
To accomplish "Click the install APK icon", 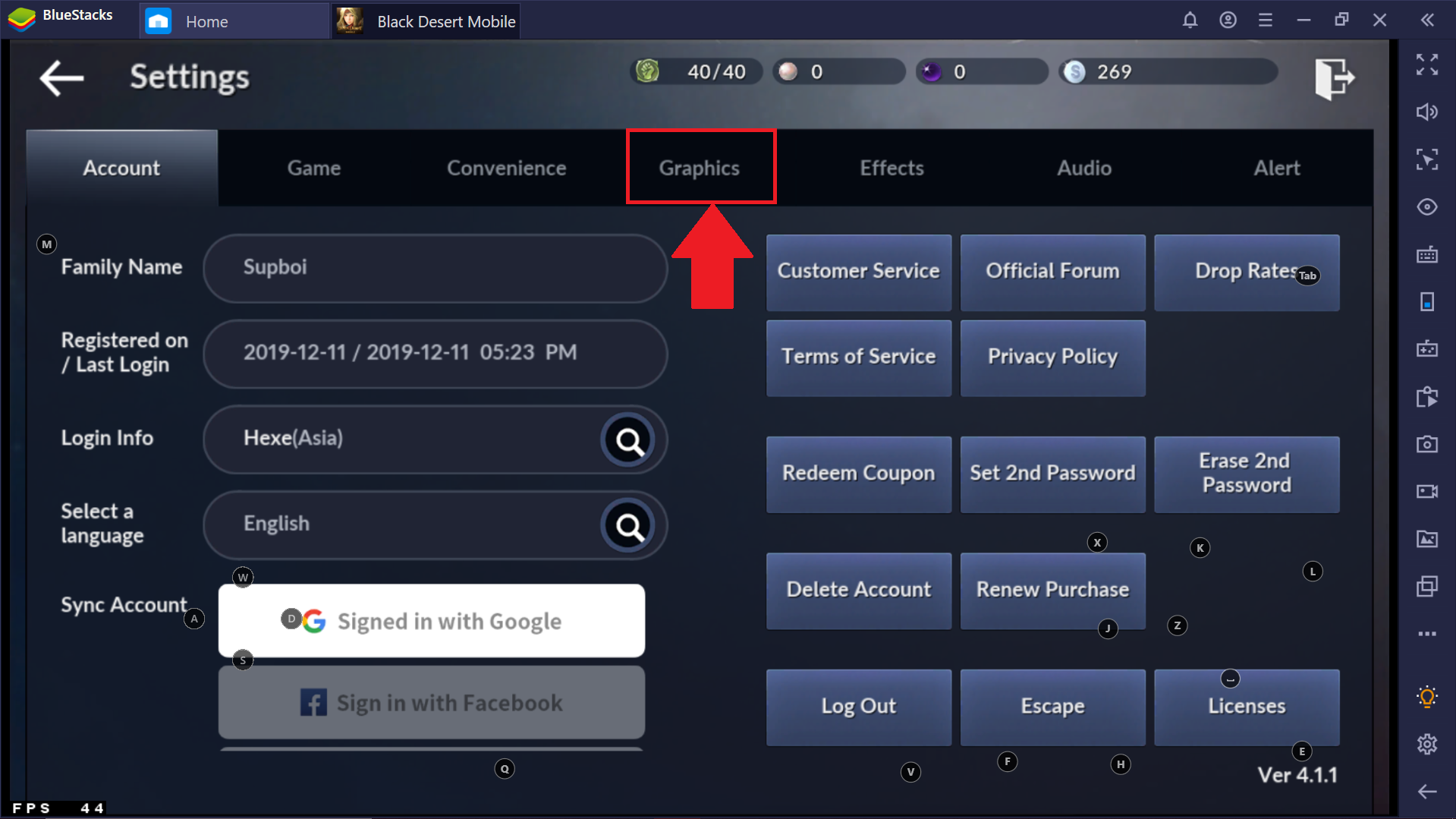I will [x=1427, y=396].
